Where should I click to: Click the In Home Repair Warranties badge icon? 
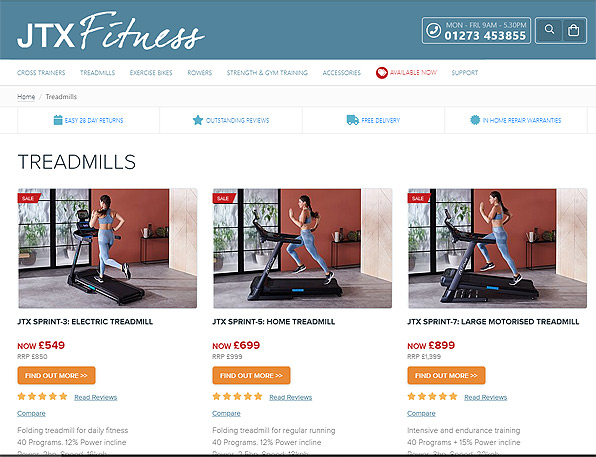475,120
